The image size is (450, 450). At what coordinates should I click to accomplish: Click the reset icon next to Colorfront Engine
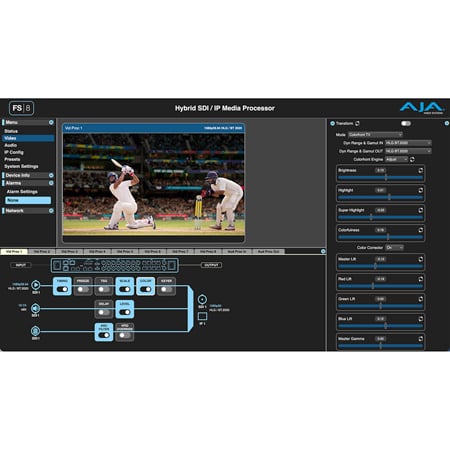point(412,159)
